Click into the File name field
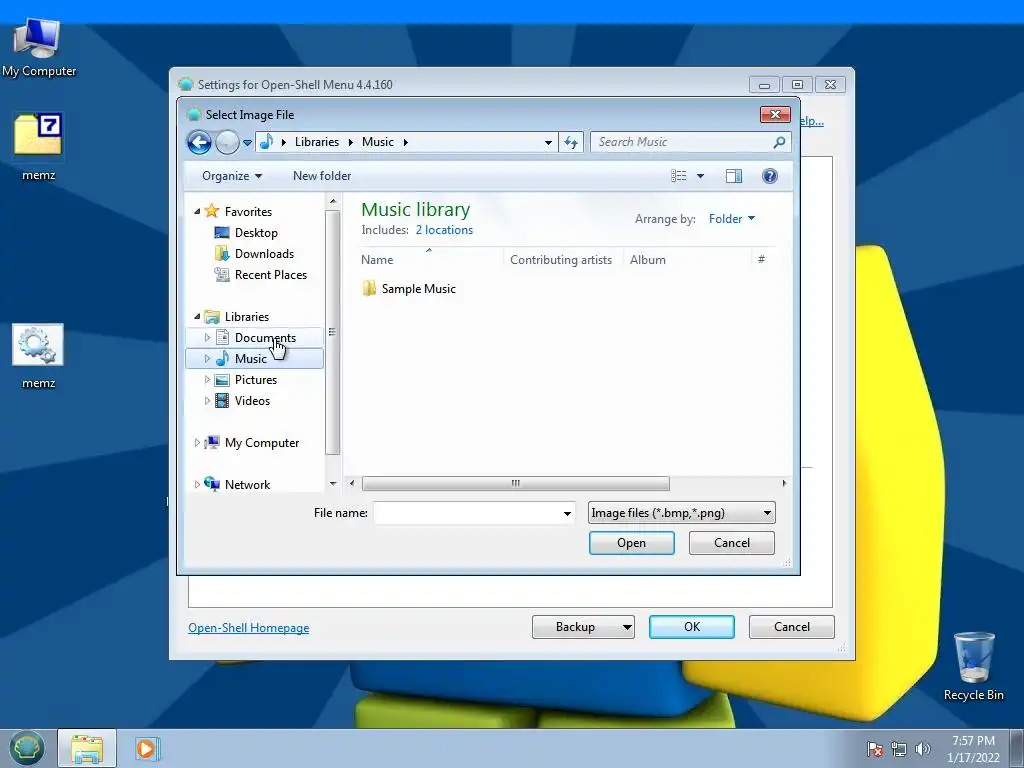This screenshot has height=768, width=1024. pos(467,513)
